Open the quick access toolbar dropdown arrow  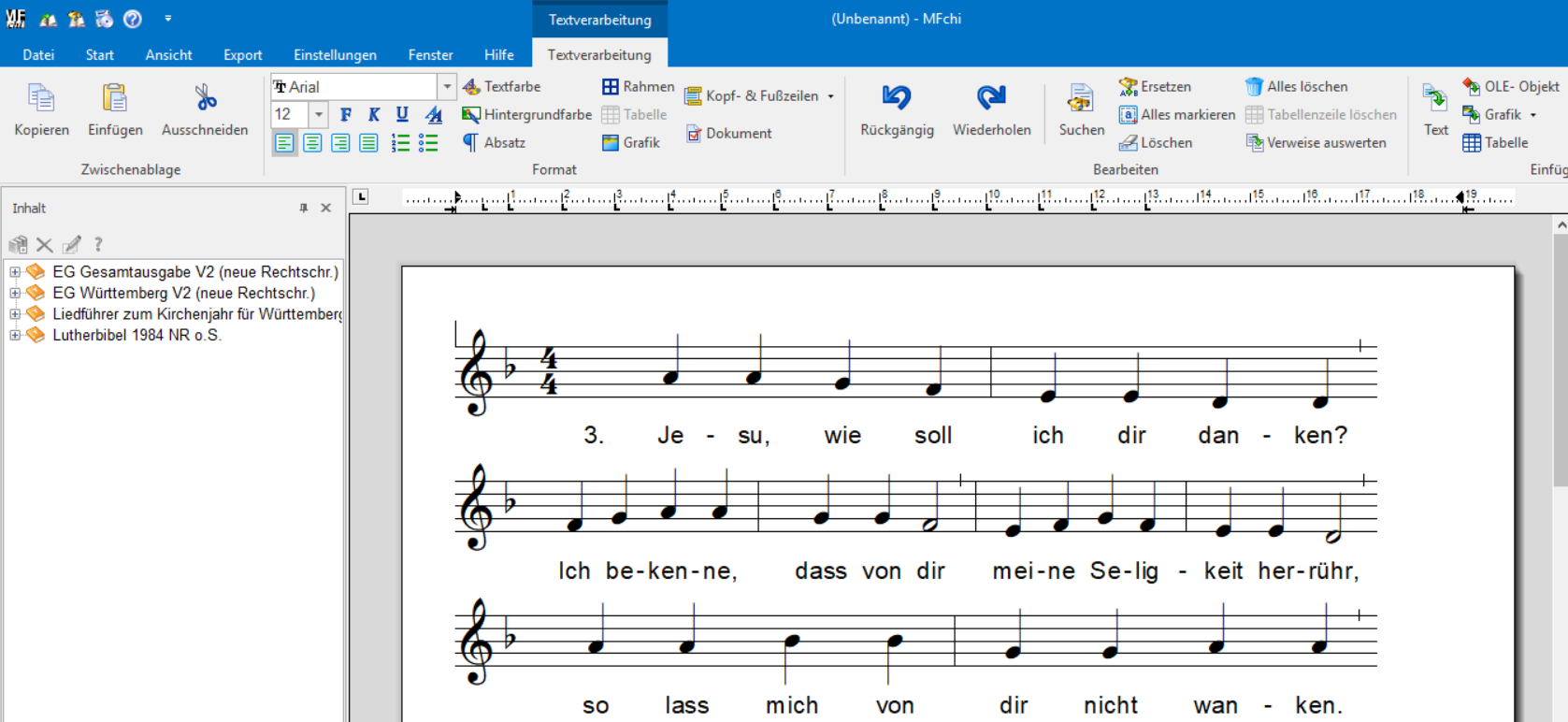pos(168,18)
